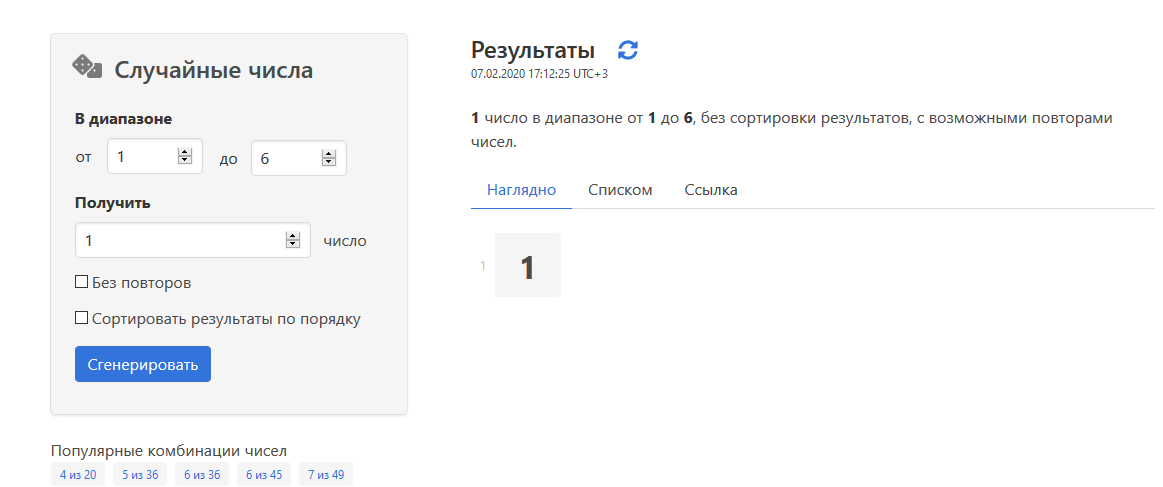
Task: Choose the '4 из 20' combination
Action: pyautogui.click(x=78, y=474)
